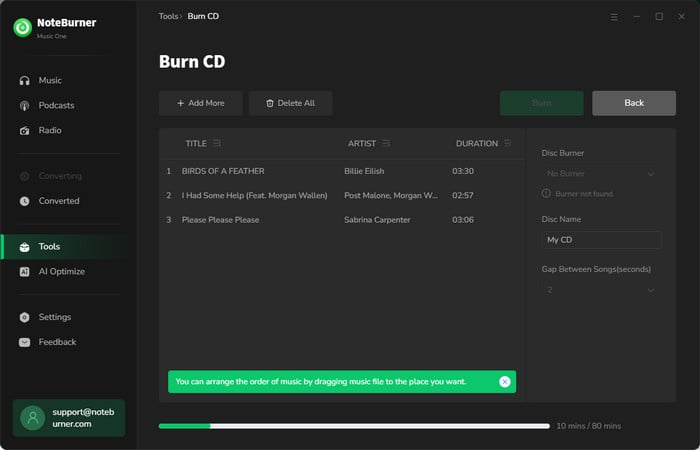The image size is (700, 450).
Task: Click duration 03:06
Action: (x=463, y=220)
